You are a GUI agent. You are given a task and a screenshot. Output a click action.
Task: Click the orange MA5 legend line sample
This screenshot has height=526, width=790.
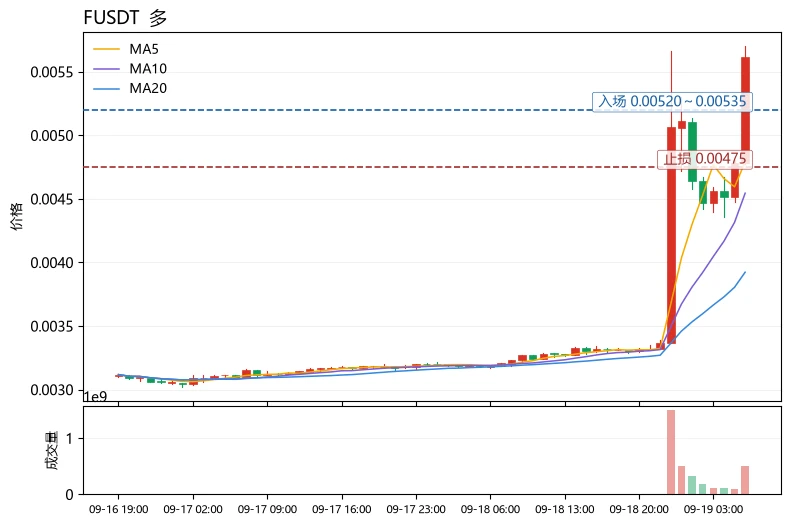106,49
